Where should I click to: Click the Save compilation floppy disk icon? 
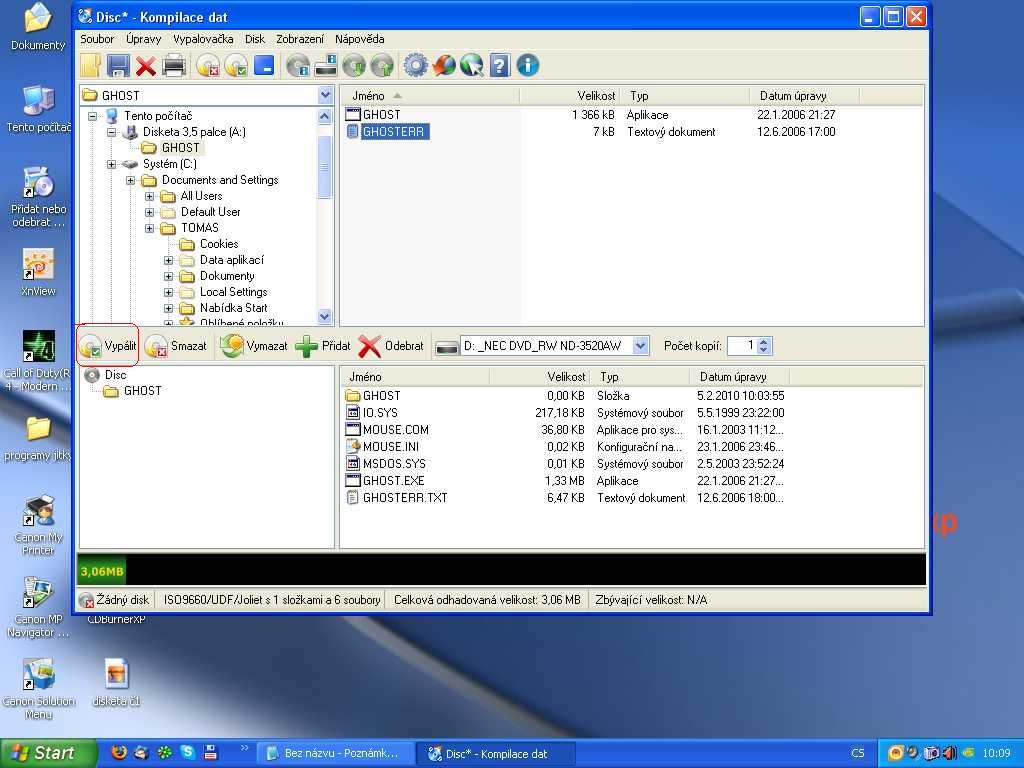pyautogui.click(x=118, y=66)
